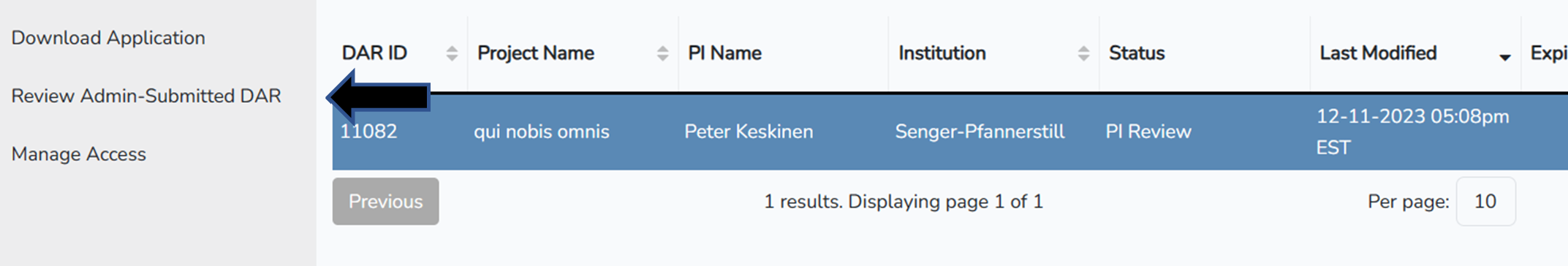Click Status column header
The width and height of the screenshot is (1568, 266).
pyautogui.click(x=1137, y=53)
